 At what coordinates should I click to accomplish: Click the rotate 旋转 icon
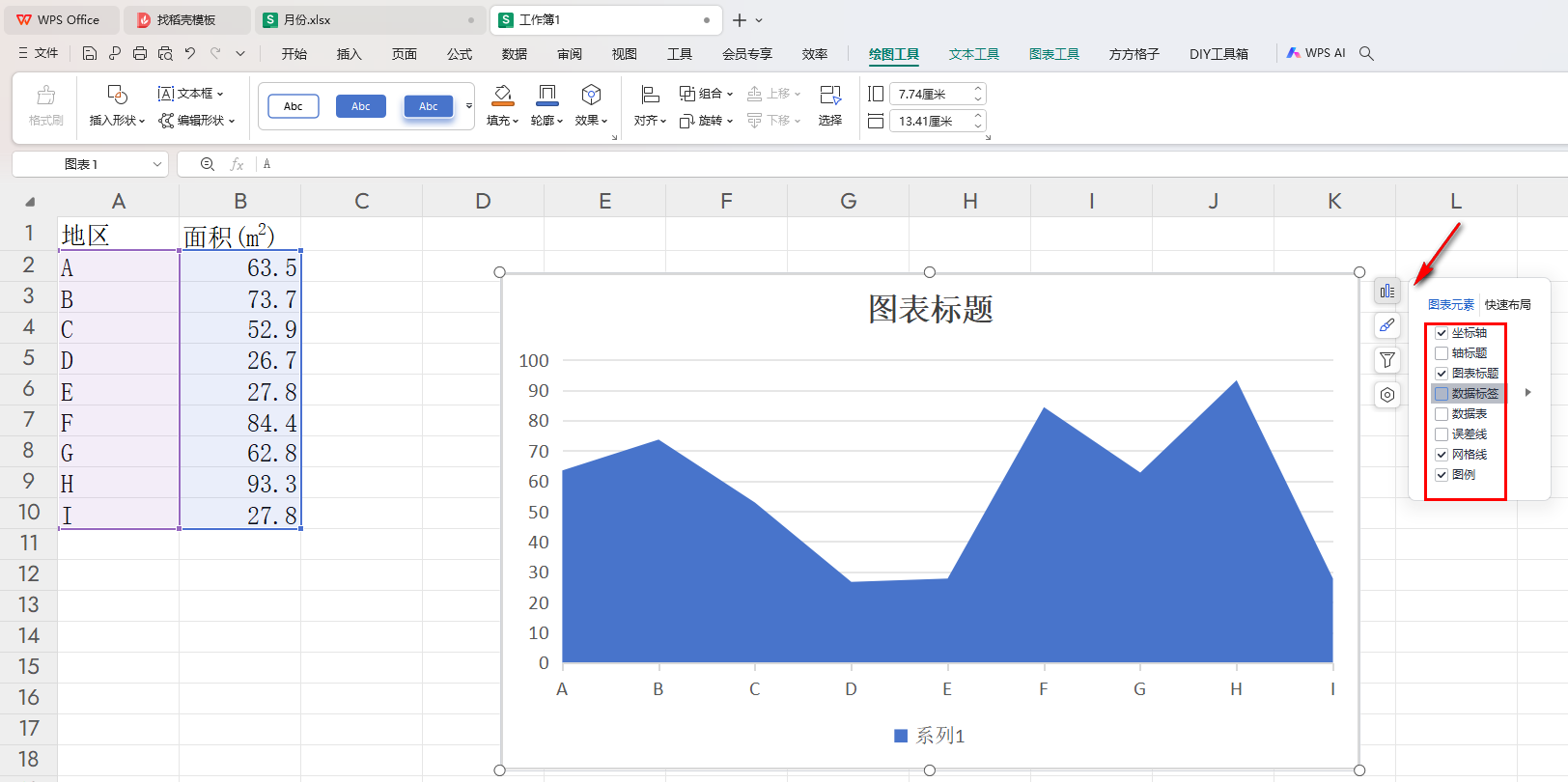point(686,121)
